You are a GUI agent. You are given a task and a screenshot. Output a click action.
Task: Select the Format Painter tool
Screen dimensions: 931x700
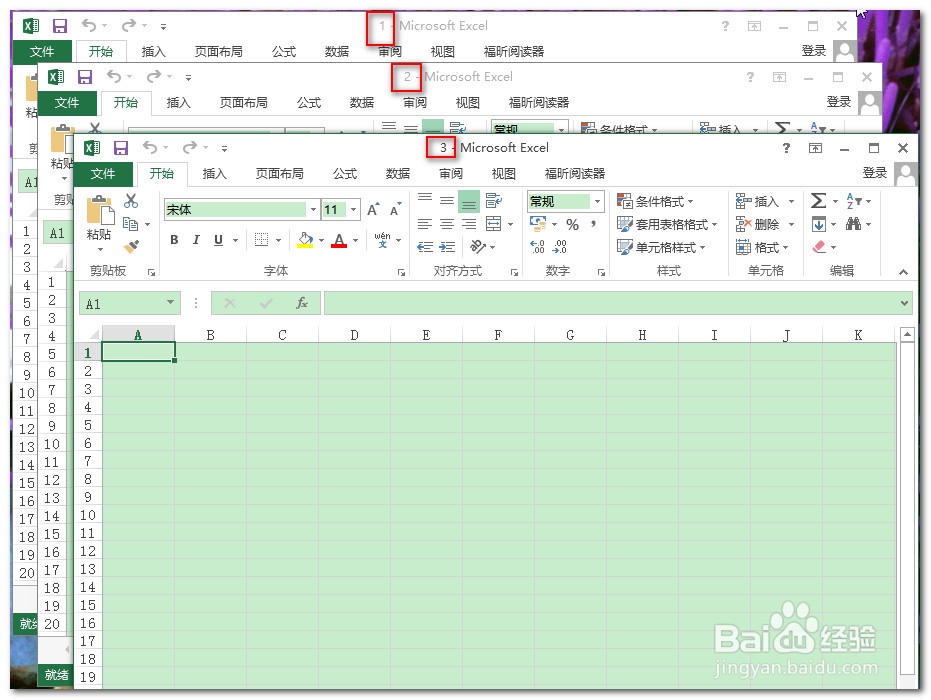[130, 247]
